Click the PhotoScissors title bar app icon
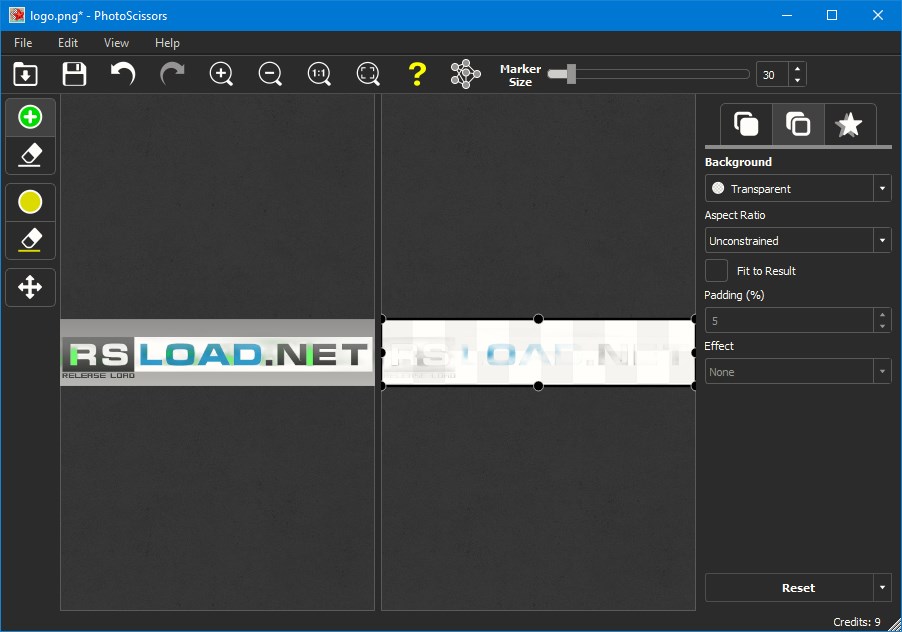The height and width of the screenshot is (632, 902). (17, 15)
